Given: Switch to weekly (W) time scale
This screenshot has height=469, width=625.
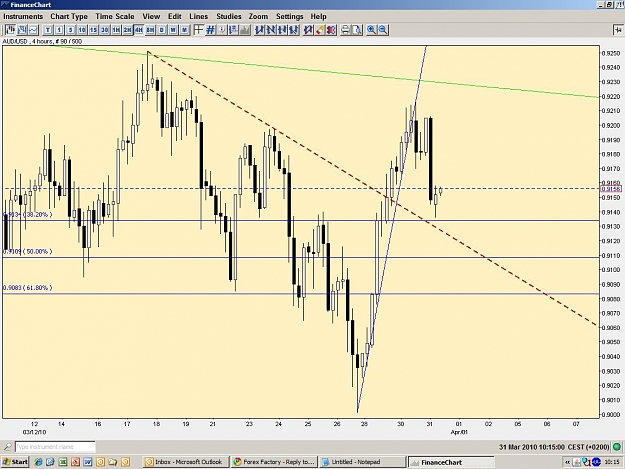Looking at the screenshot, I should click(x=173, y=30).
